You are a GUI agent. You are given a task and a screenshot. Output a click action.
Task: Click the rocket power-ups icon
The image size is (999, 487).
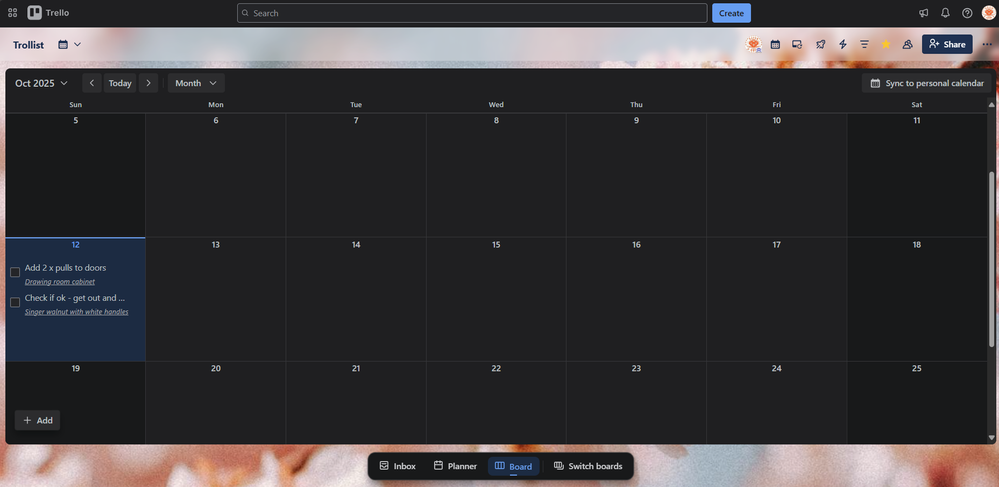coord(820,45)
